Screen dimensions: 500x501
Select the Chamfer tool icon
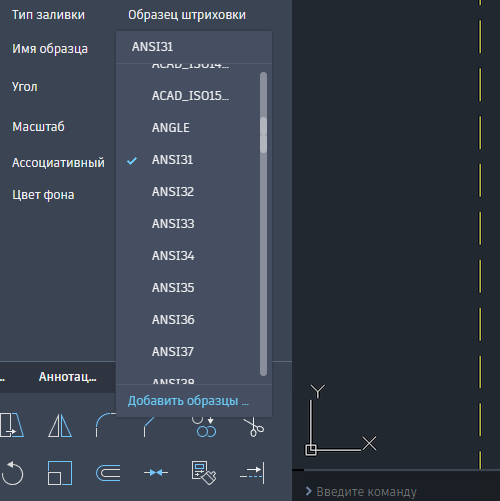click(149, 427)
